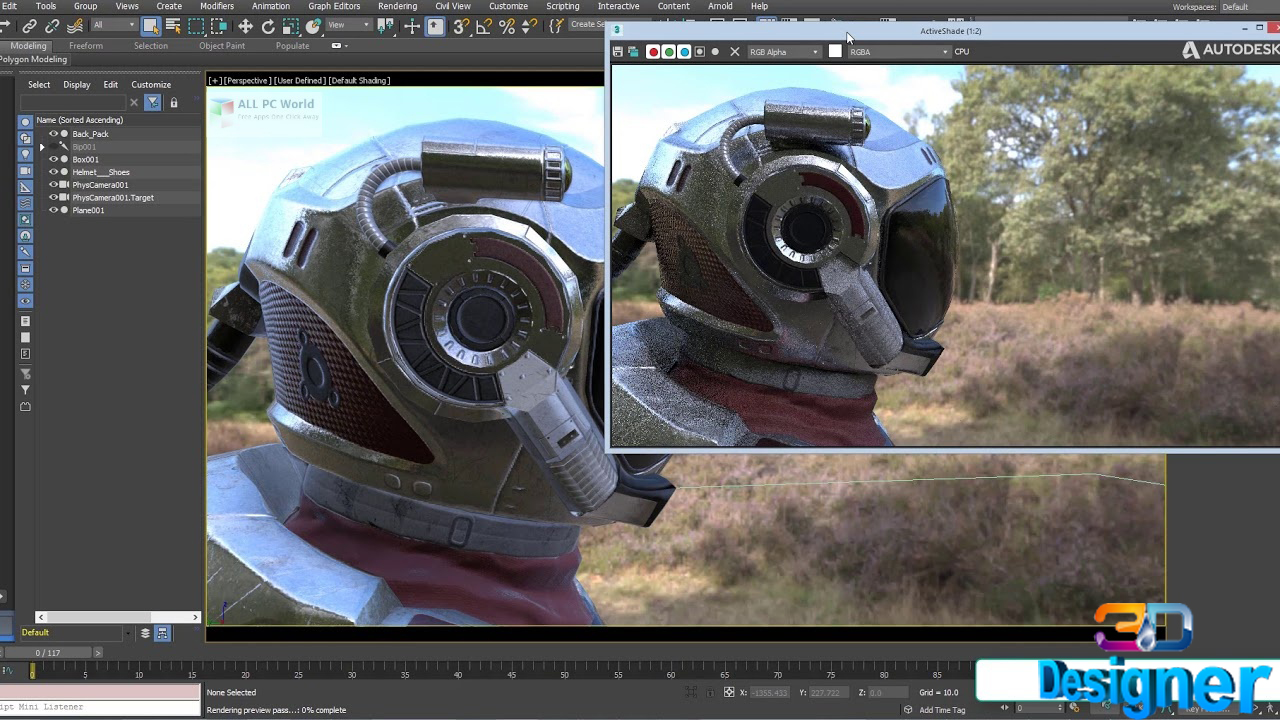Click Add Time Tag in status bar
The width and height of the screenshot is (1280, 720).
tap(942, 710)
